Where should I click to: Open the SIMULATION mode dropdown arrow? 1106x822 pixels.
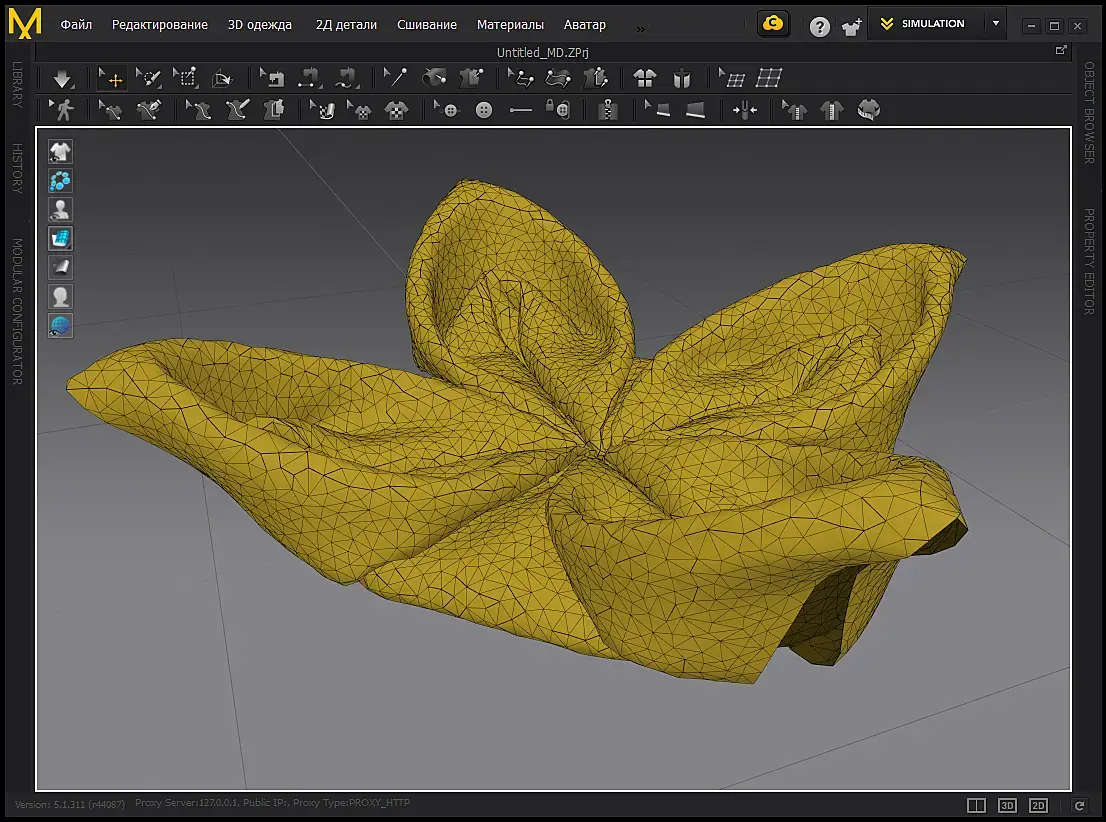click(995, 24)
